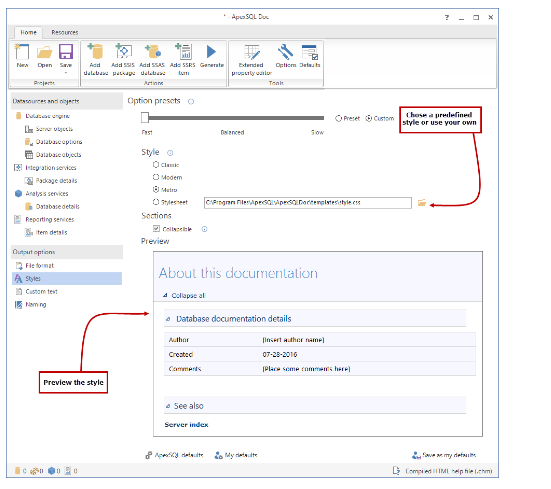Open the Extended property editor
This screenshot has width=551, height=489.
pos(252,52)
